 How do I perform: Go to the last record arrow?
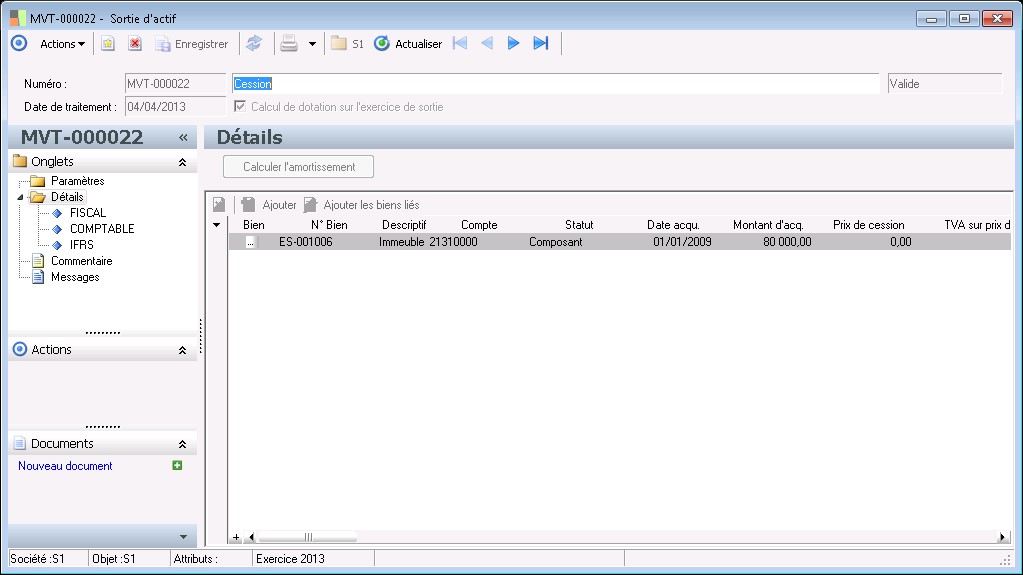click(541, 43)
